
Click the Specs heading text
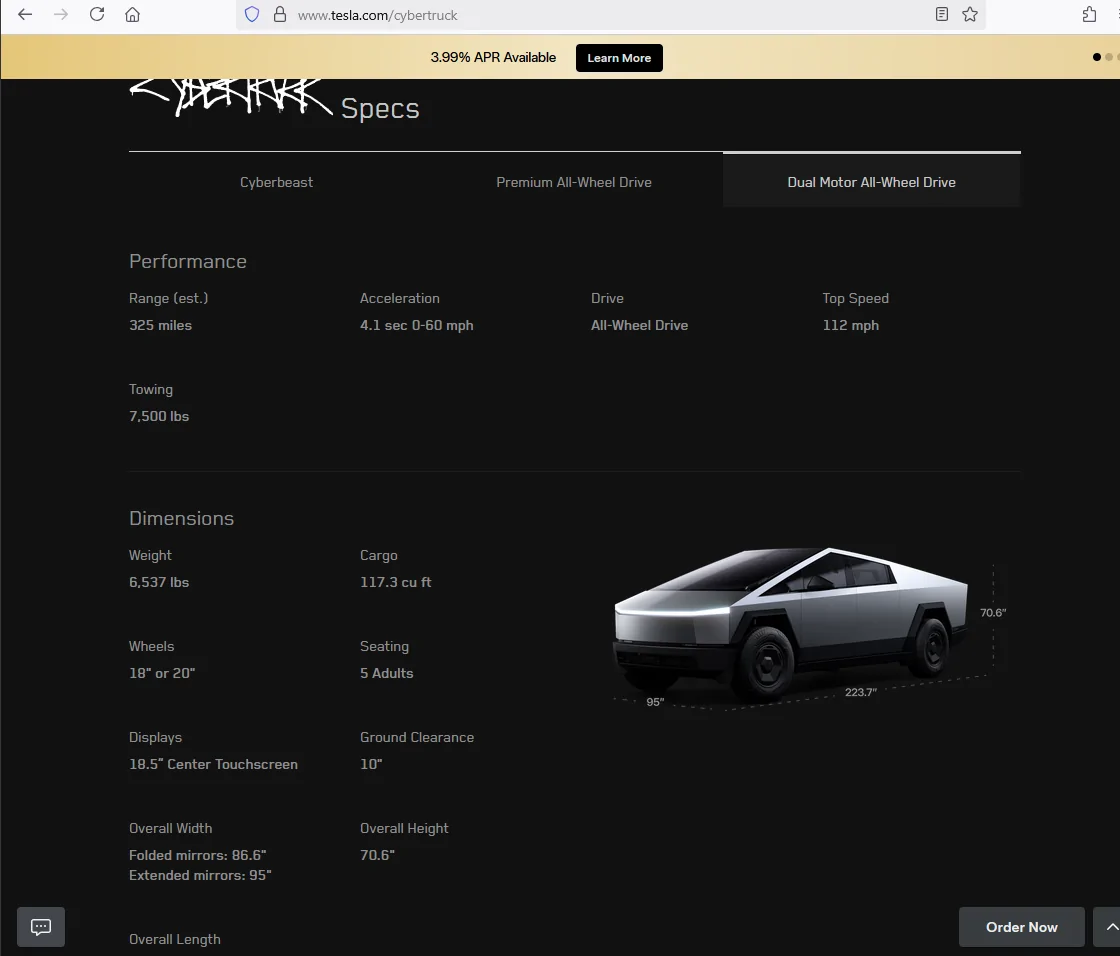(x=380, y=109)
